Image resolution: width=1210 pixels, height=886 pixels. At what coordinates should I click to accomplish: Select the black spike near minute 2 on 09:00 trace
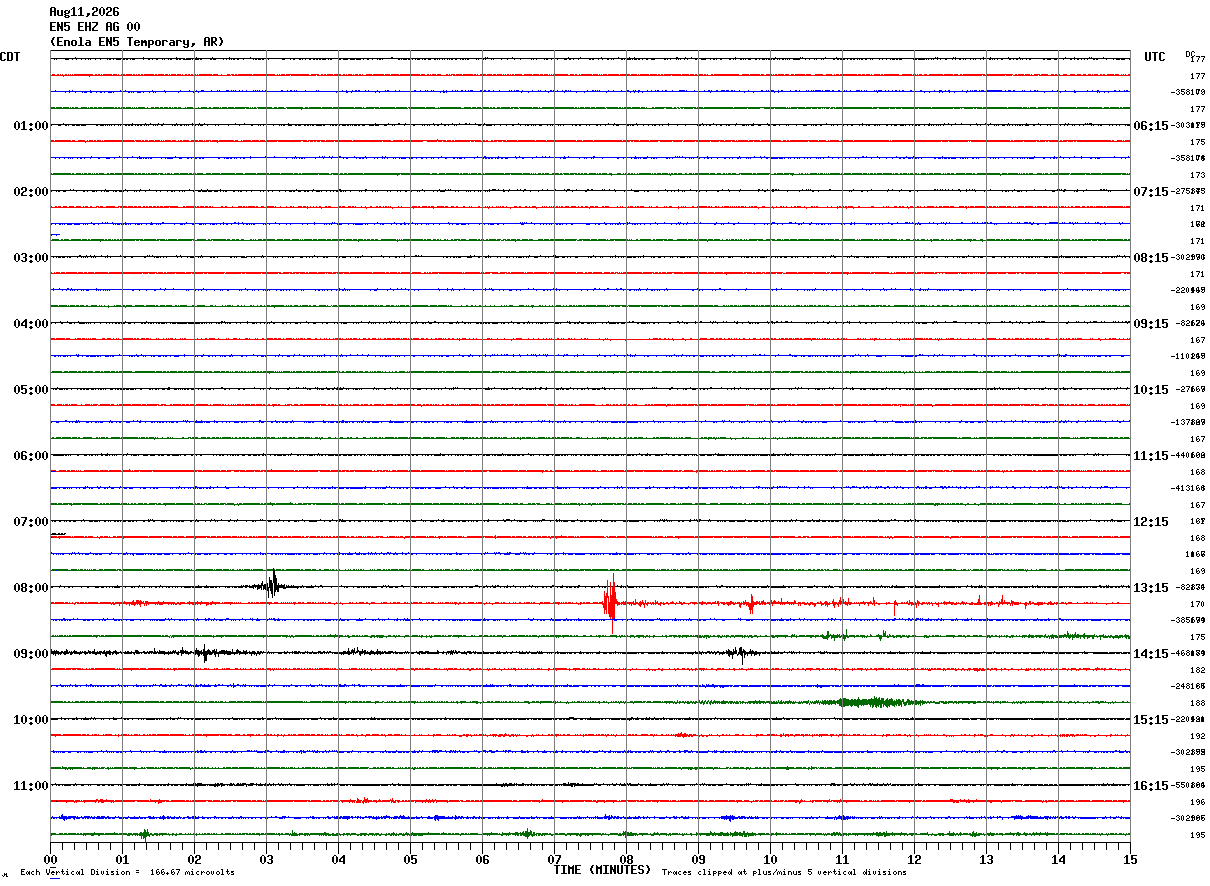[205, 653]
